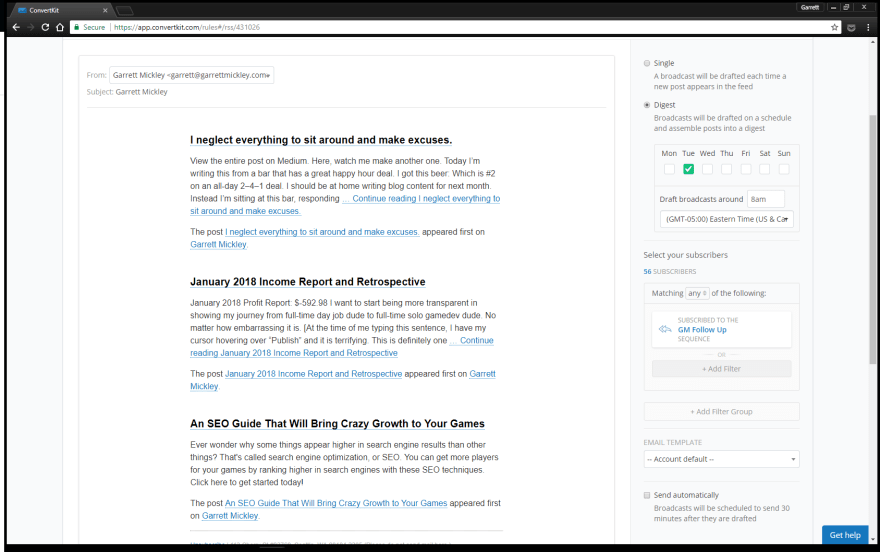The width and height of the screenshot is (880, 552).
Task: Click Garrett Mickley link under first post
Action: (x=218, y=245)
